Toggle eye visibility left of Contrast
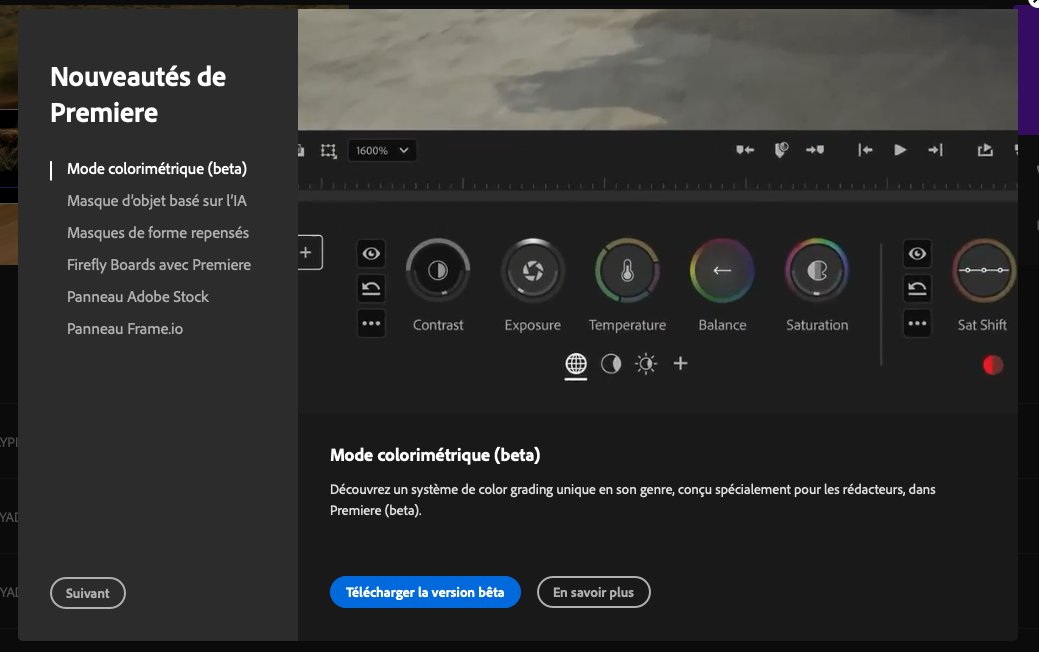This screenshot has width=1039, height=652. 371,254
